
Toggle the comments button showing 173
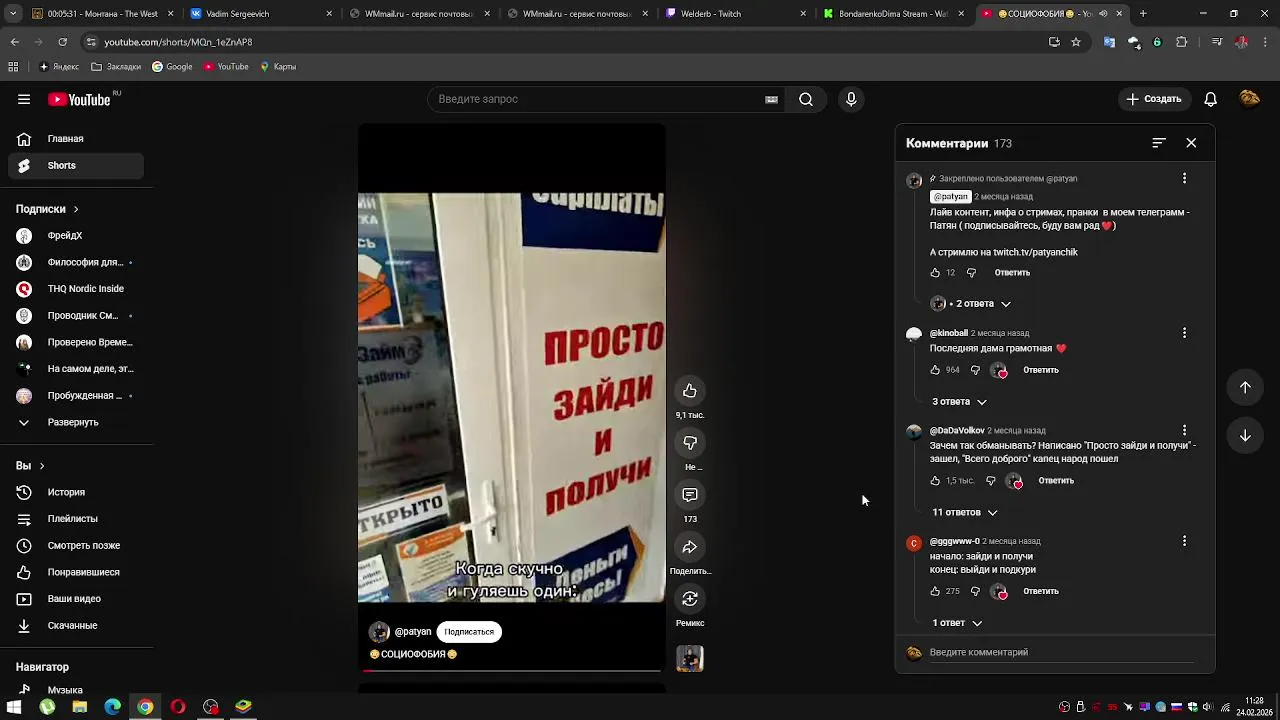pos(690,495)
